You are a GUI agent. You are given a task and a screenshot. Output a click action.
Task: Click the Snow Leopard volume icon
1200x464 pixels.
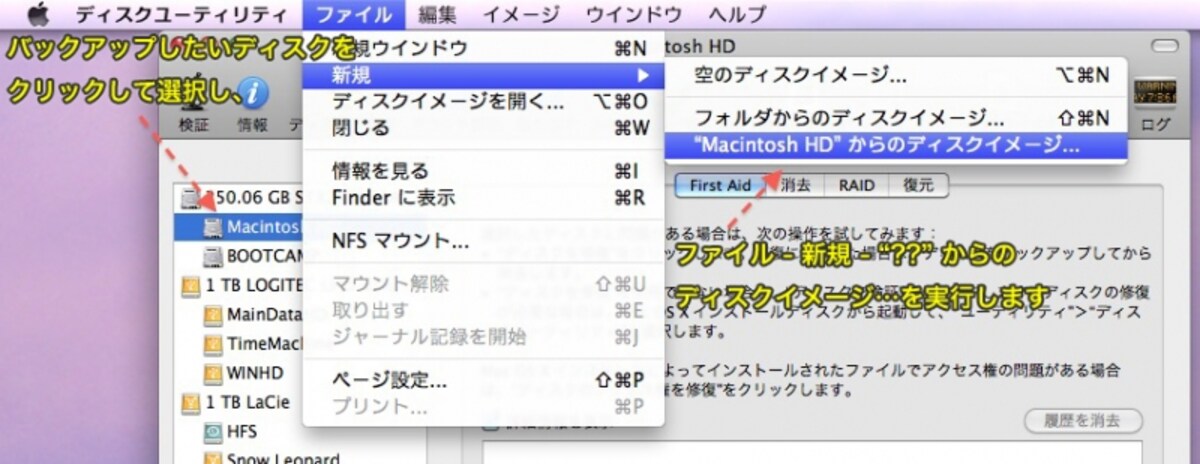click(x=212, y=458)
